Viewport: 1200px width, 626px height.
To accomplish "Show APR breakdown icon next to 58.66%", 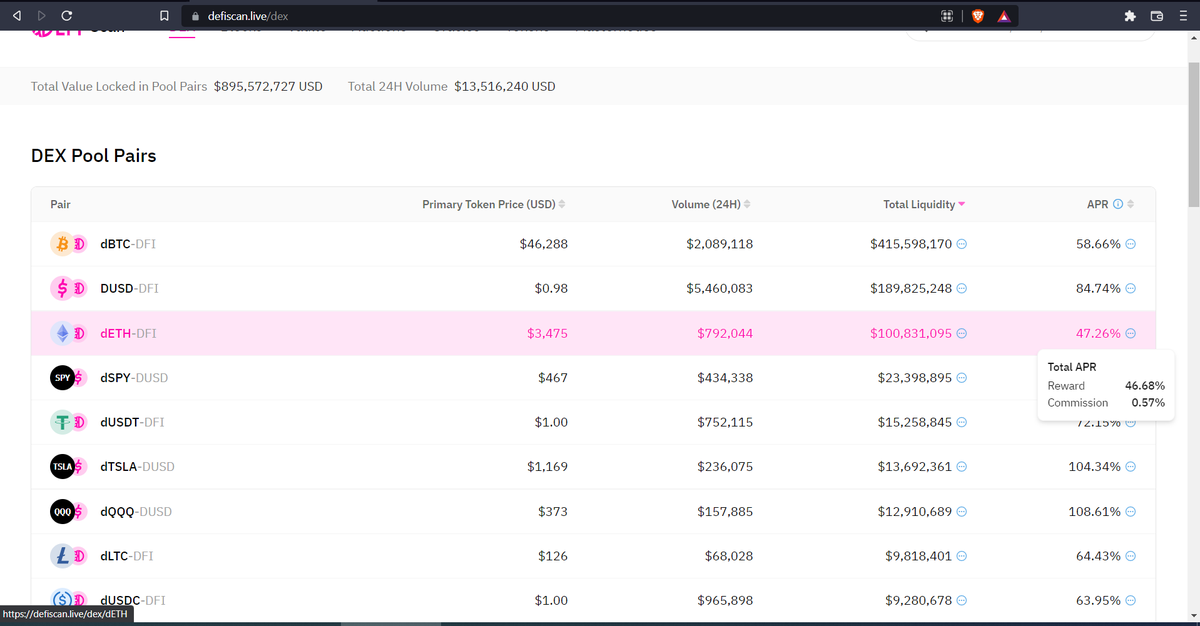I will pos(1131,244).
